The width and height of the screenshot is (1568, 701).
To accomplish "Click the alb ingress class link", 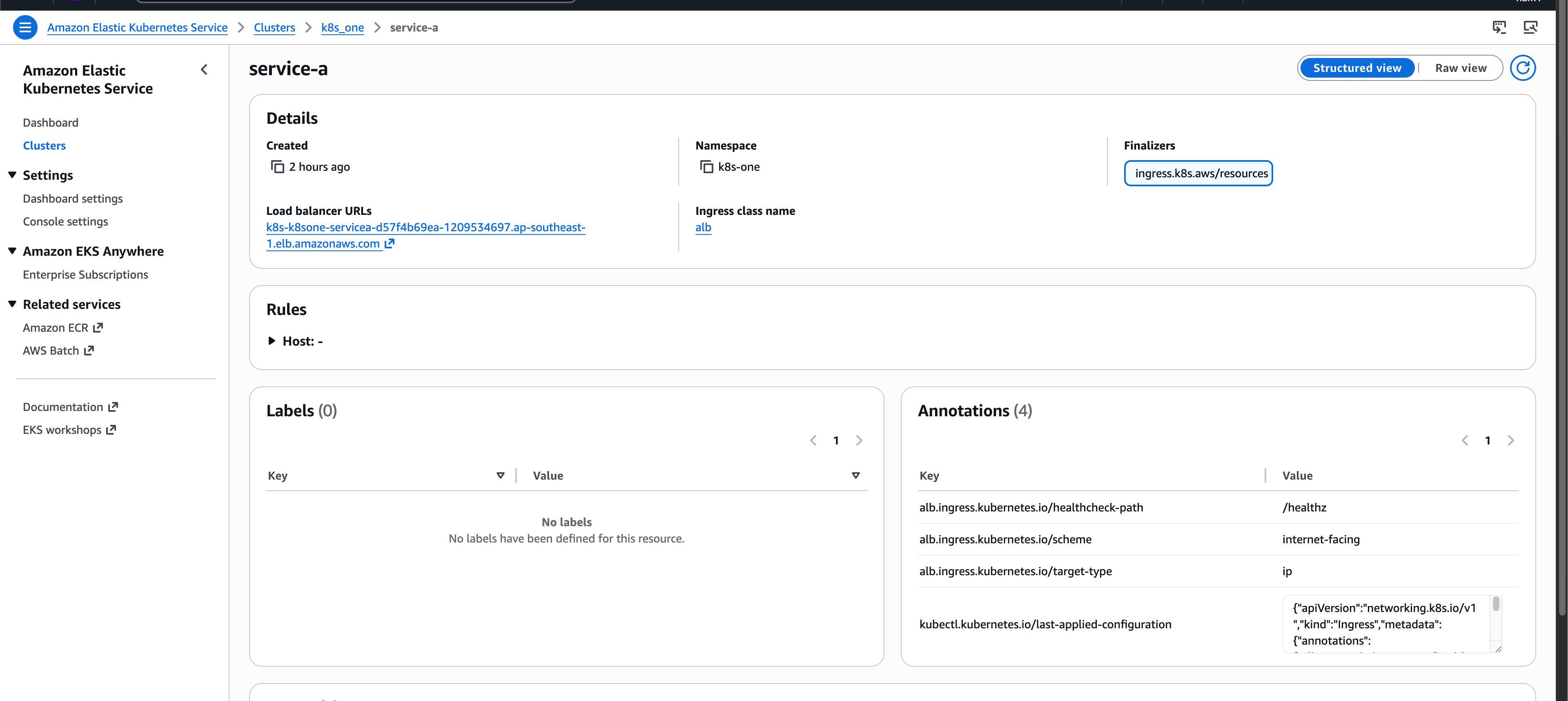I will [x=703, y=228].
